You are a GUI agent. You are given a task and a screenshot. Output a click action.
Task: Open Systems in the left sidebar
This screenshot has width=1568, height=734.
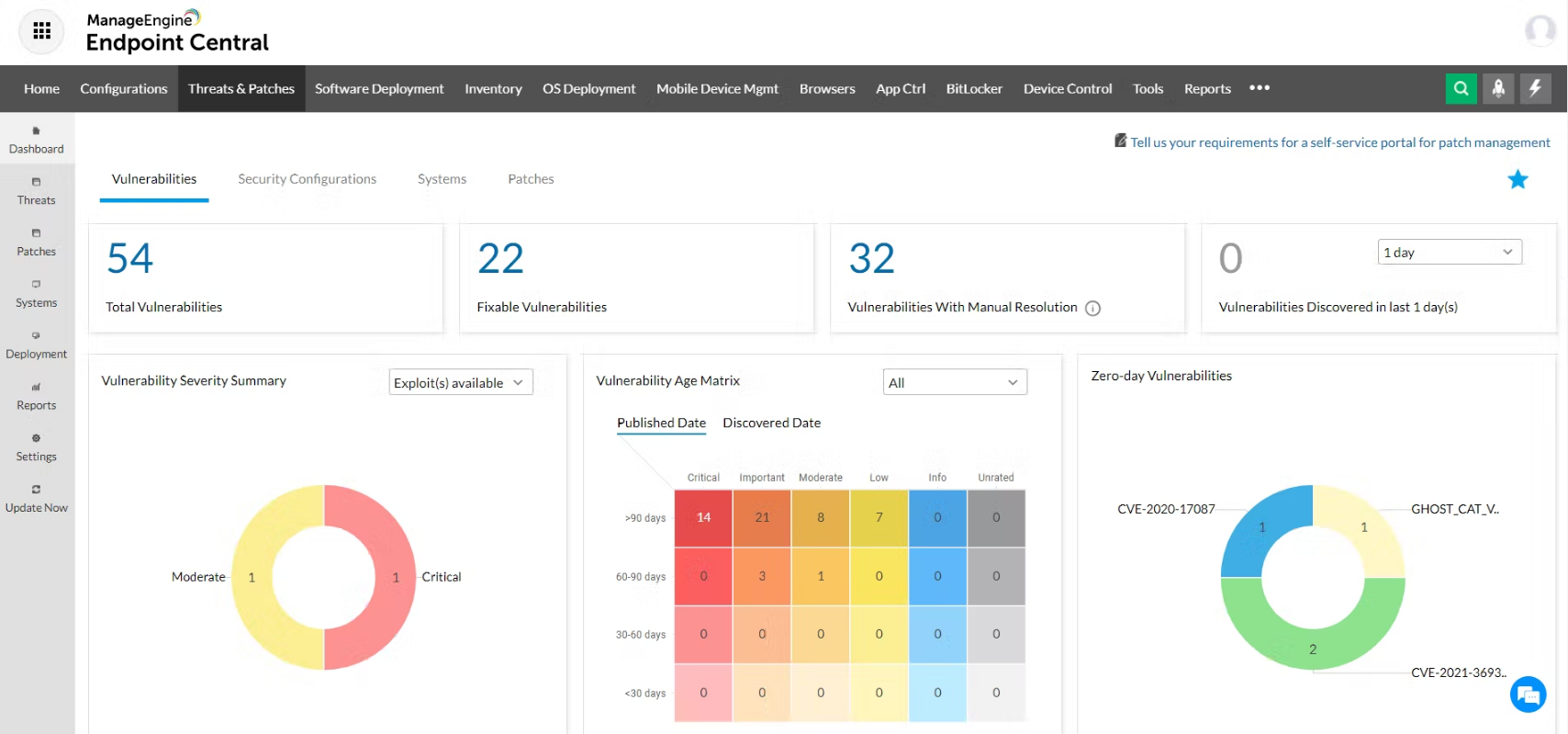point(37,294)
